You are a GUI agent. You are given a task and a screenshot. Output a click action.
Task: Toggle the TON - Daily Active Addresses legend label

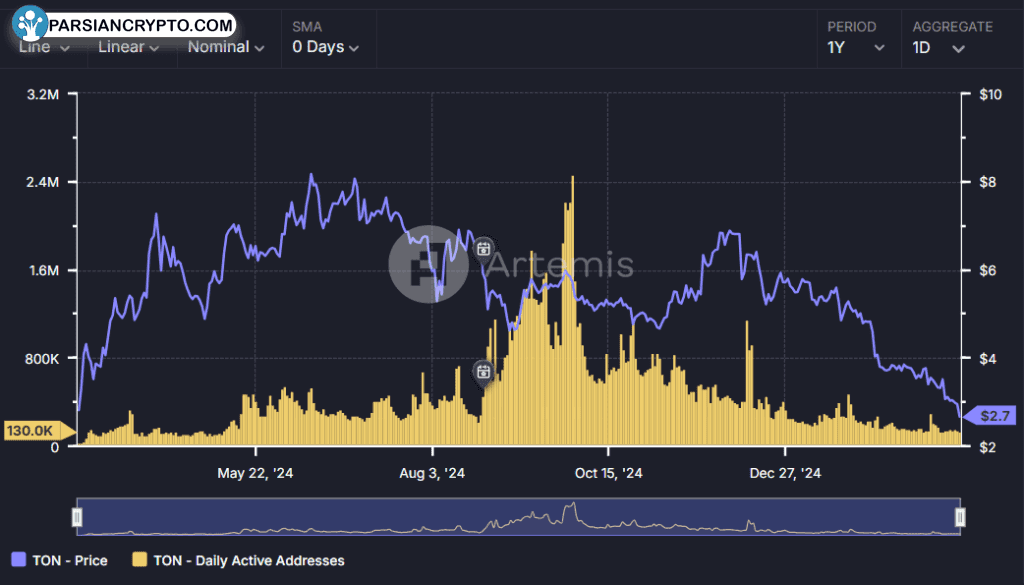click(249, 560)
